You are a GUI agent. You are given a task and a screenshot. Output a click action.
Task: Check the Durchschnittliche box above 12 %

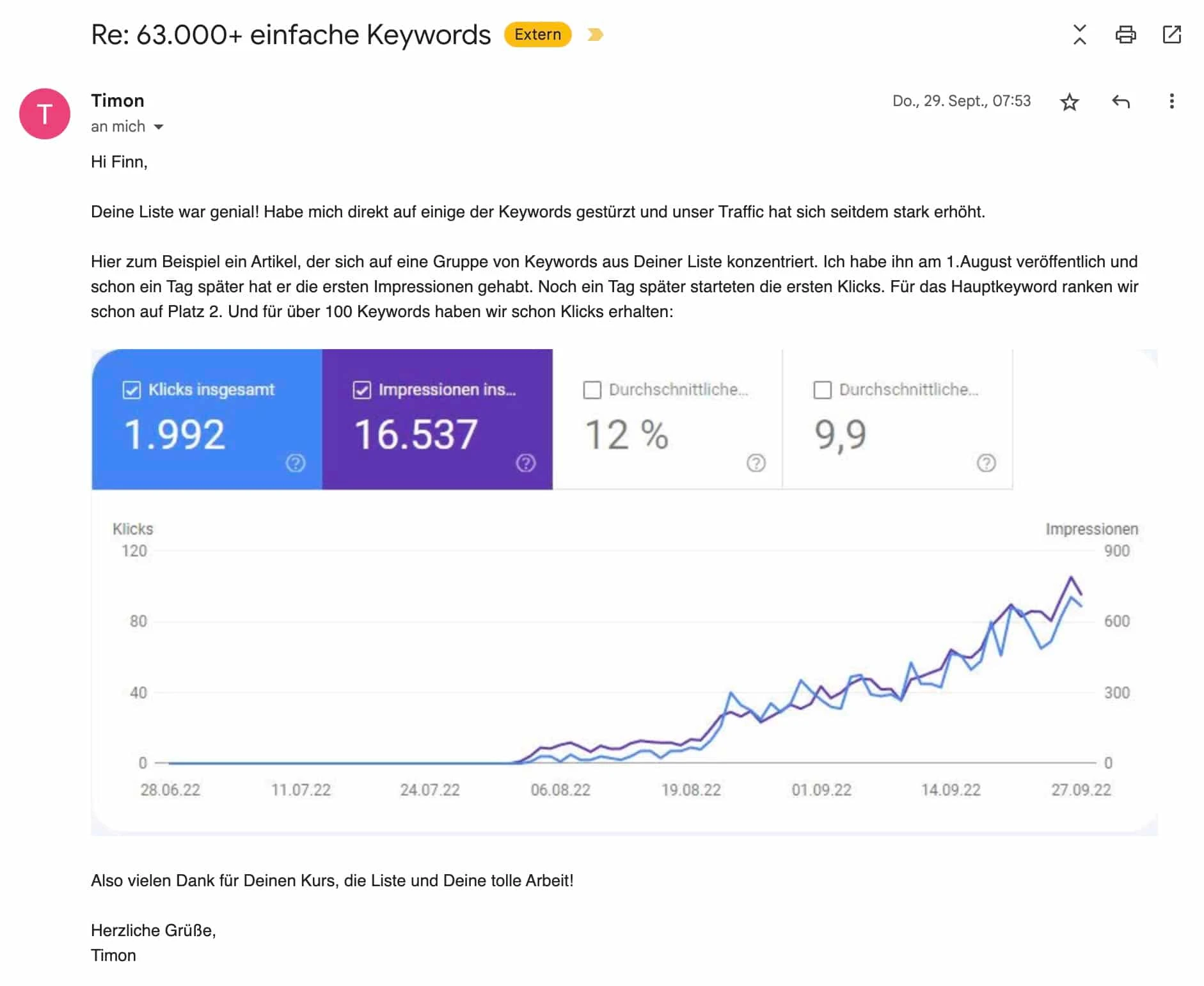point(592,390)
